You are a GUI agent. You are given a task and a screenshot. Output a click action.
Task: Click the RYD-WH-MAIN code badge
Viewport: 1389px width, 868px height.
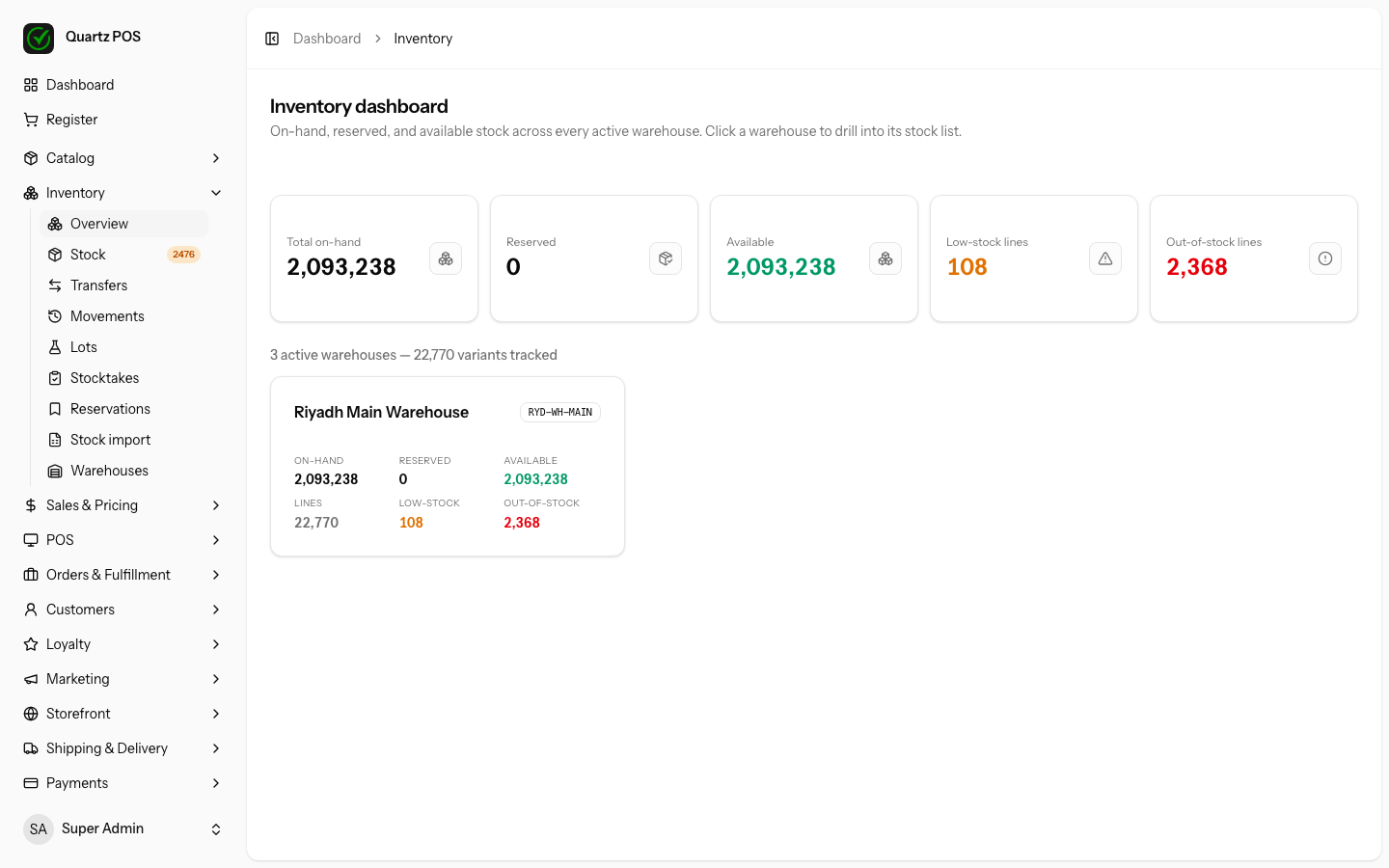pos(560,412)
